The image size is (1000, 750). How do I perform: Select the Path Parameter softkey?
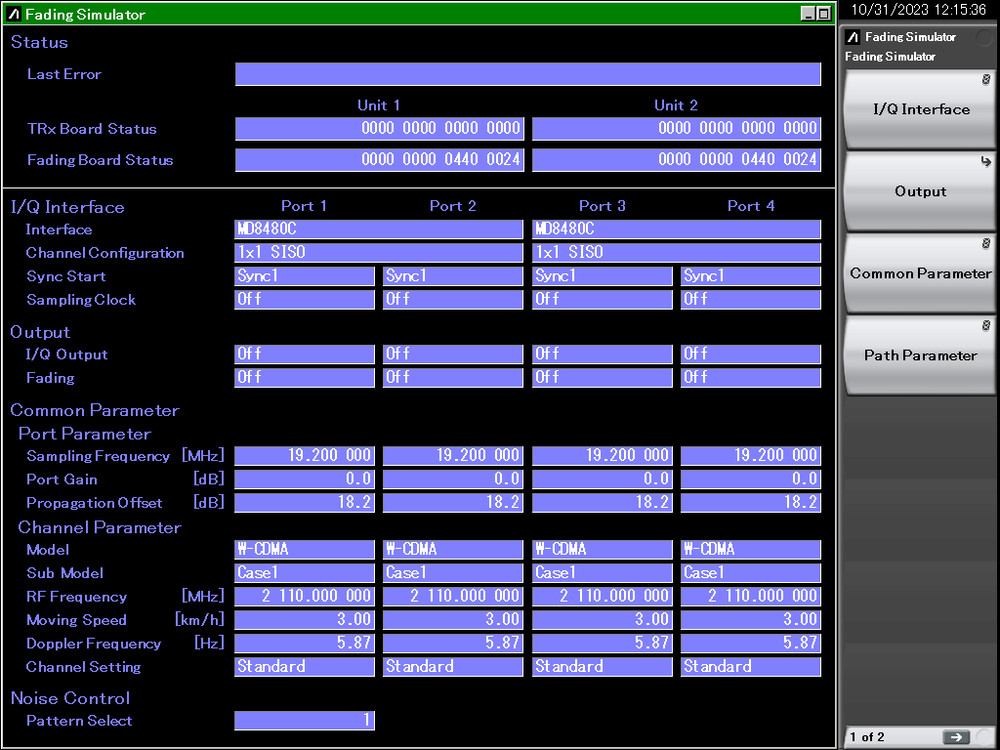coord(920,356)
